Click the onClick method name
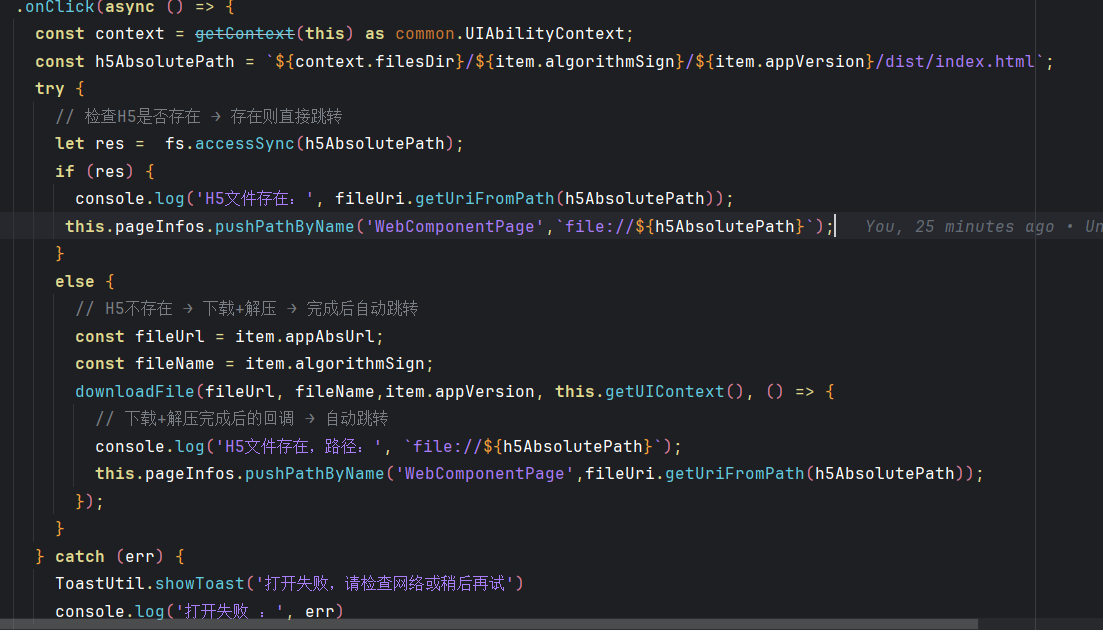1103x630 pixels. [x=59, y=7]
